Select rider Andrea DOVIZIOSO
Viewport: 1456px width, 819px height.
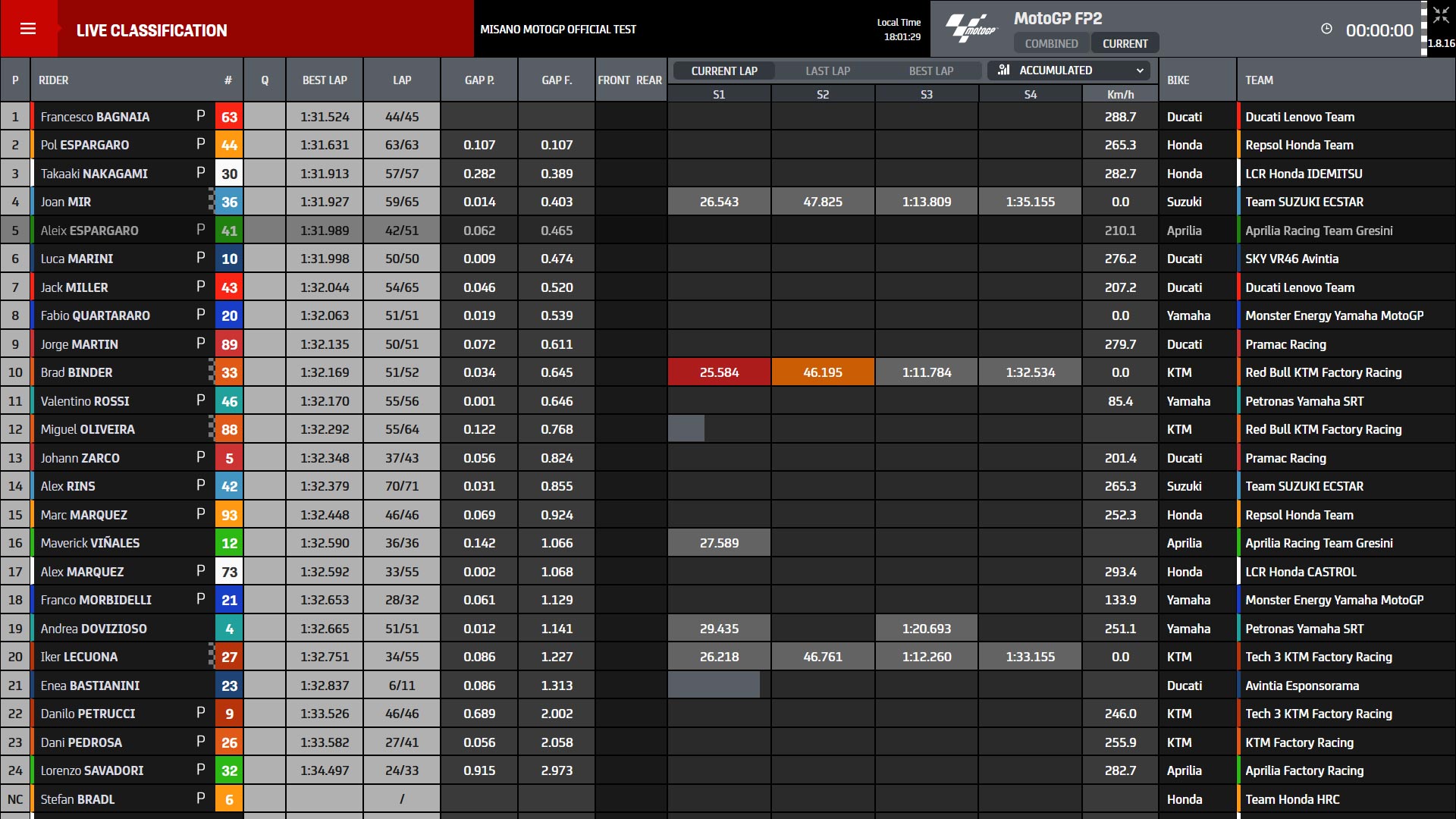pyautogui.click(x=93, y=629)
